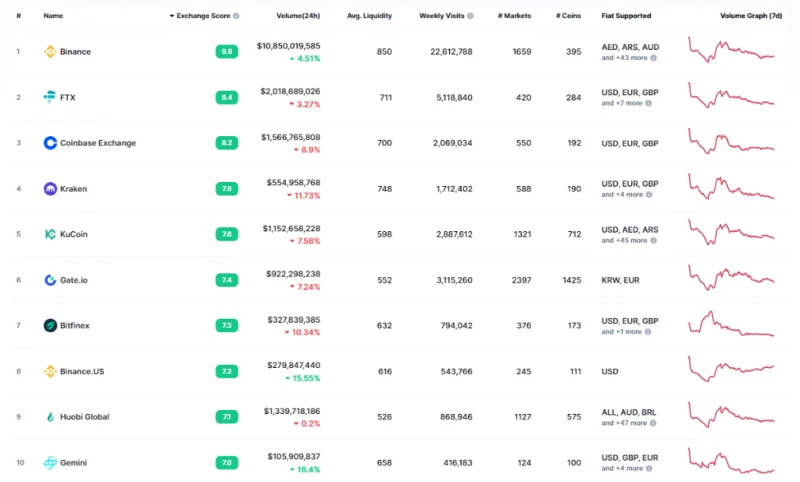Open the Bitfinex exchange link
This screenshot has height=482, width=800.
(x=74, y=325)
